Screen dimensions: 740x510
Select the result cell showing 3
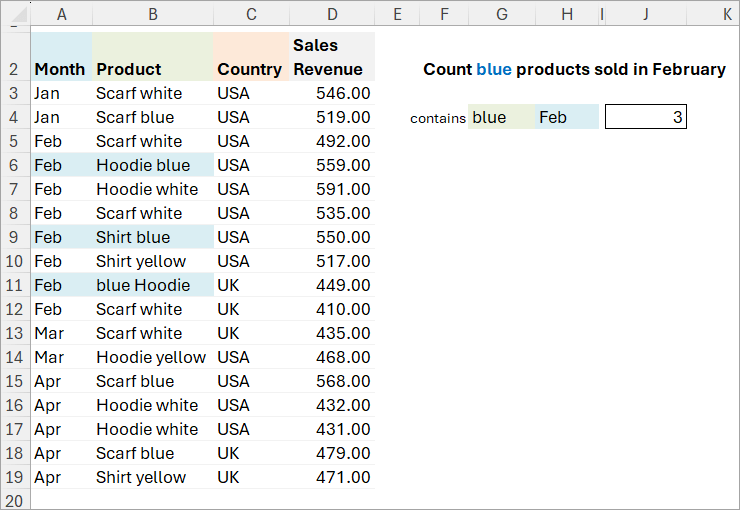point(646,117)
